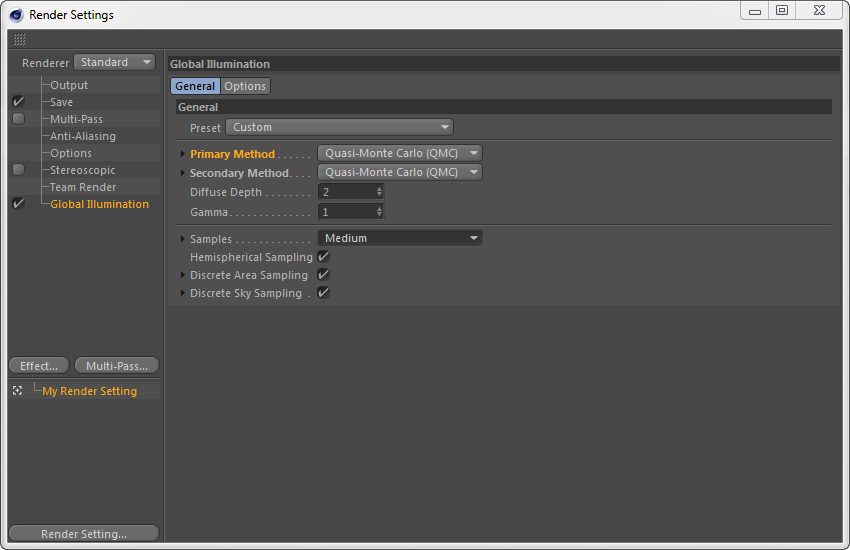Toggle Discrete Sky Sampling checkbox
850x550 pixels.
point(323,293)
